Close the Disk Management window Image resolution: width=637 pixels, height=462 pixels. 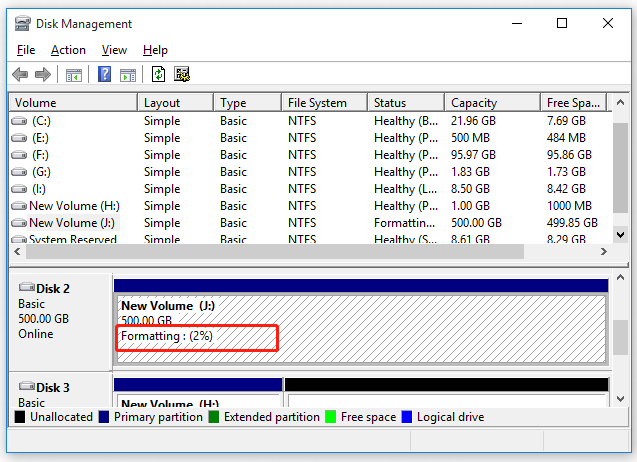[608, 24]
